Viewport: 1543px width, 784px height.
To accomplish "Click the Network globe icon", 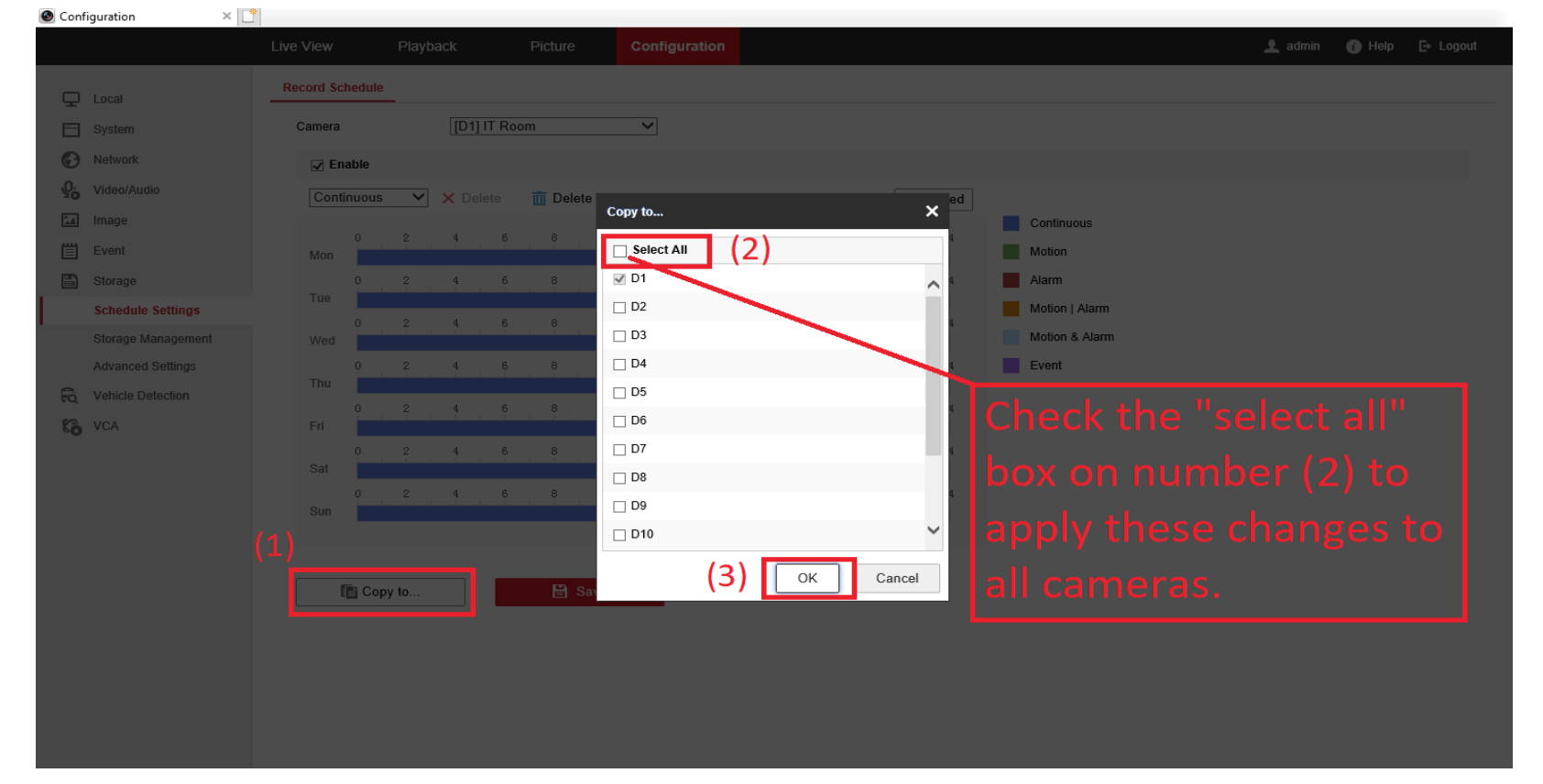I will pyautogui.click(x=71, y=159).
